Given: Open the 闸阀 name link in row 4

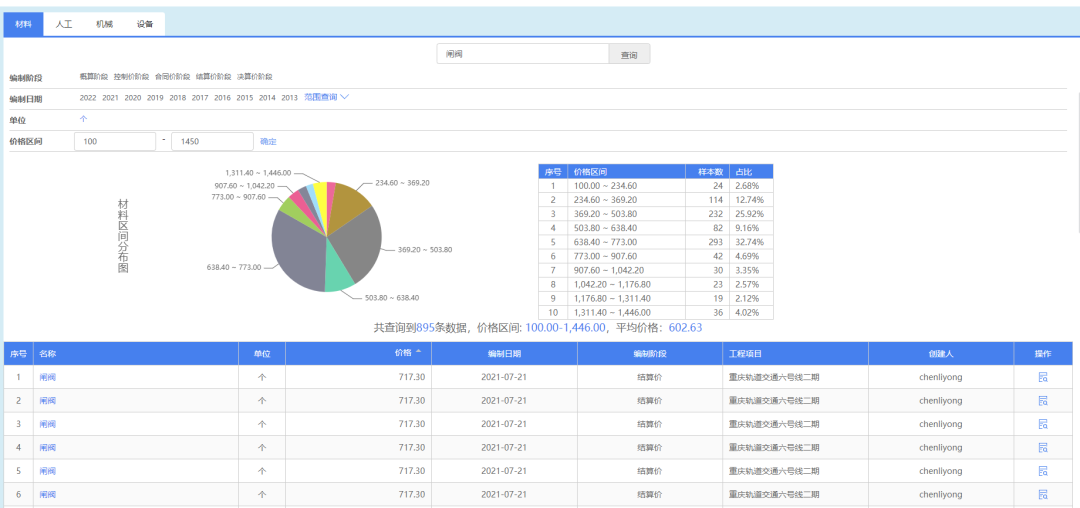Looking at the screenshot, I should point(47,447).
